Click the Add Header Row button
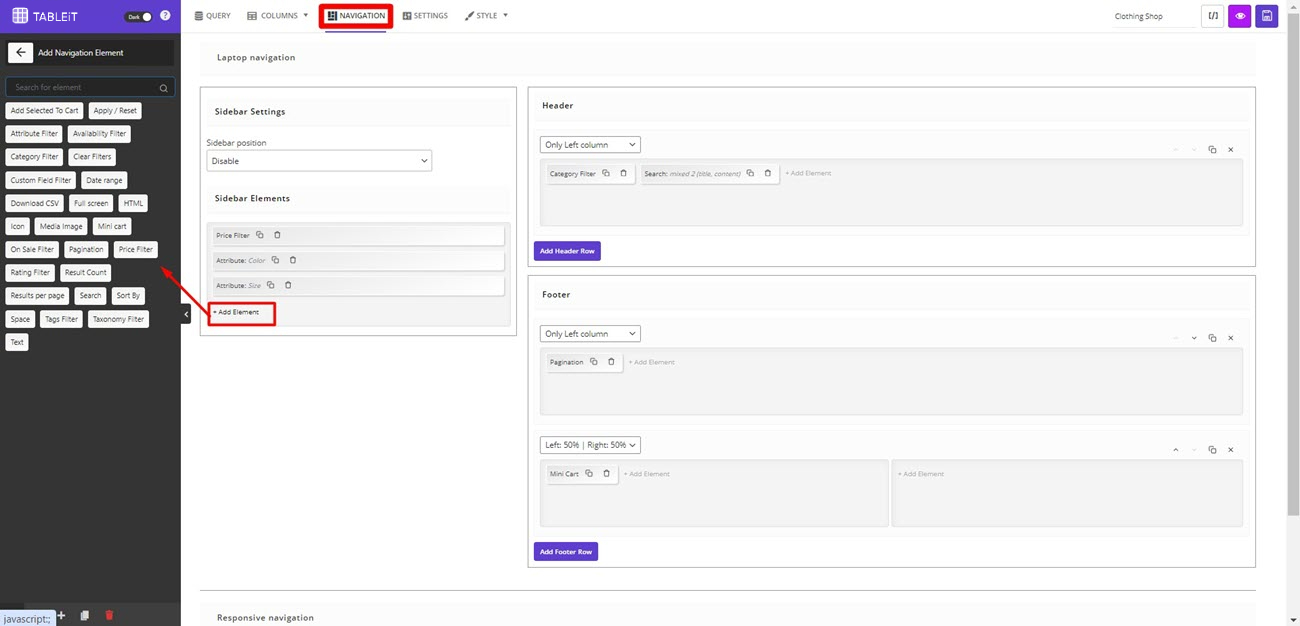Viewport: 1300px width, 626px height. (x=567, y=251)
